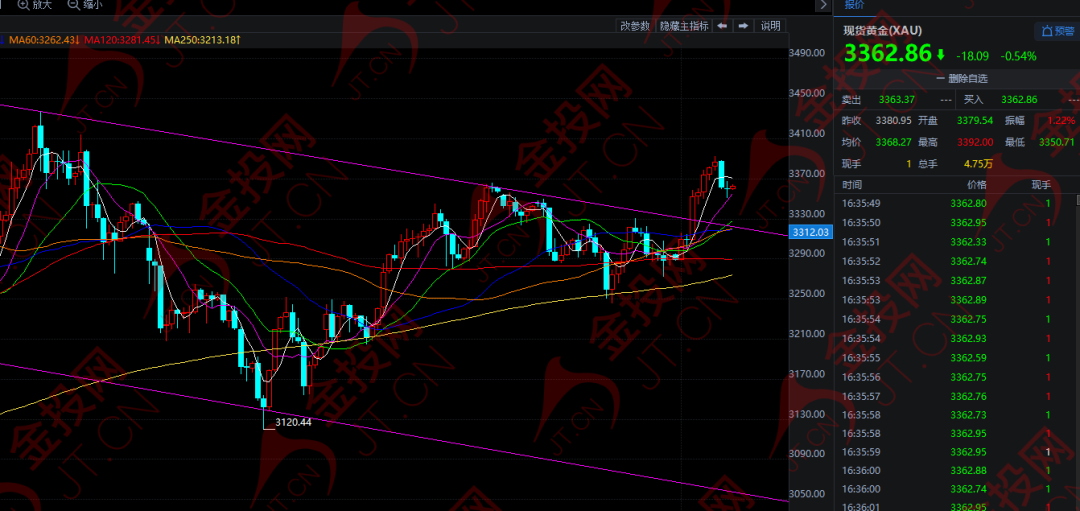Collapse the quote panel with the chevron arrow
The height and width of the screenshot is (511, 1080).
(x=823, y=5)
